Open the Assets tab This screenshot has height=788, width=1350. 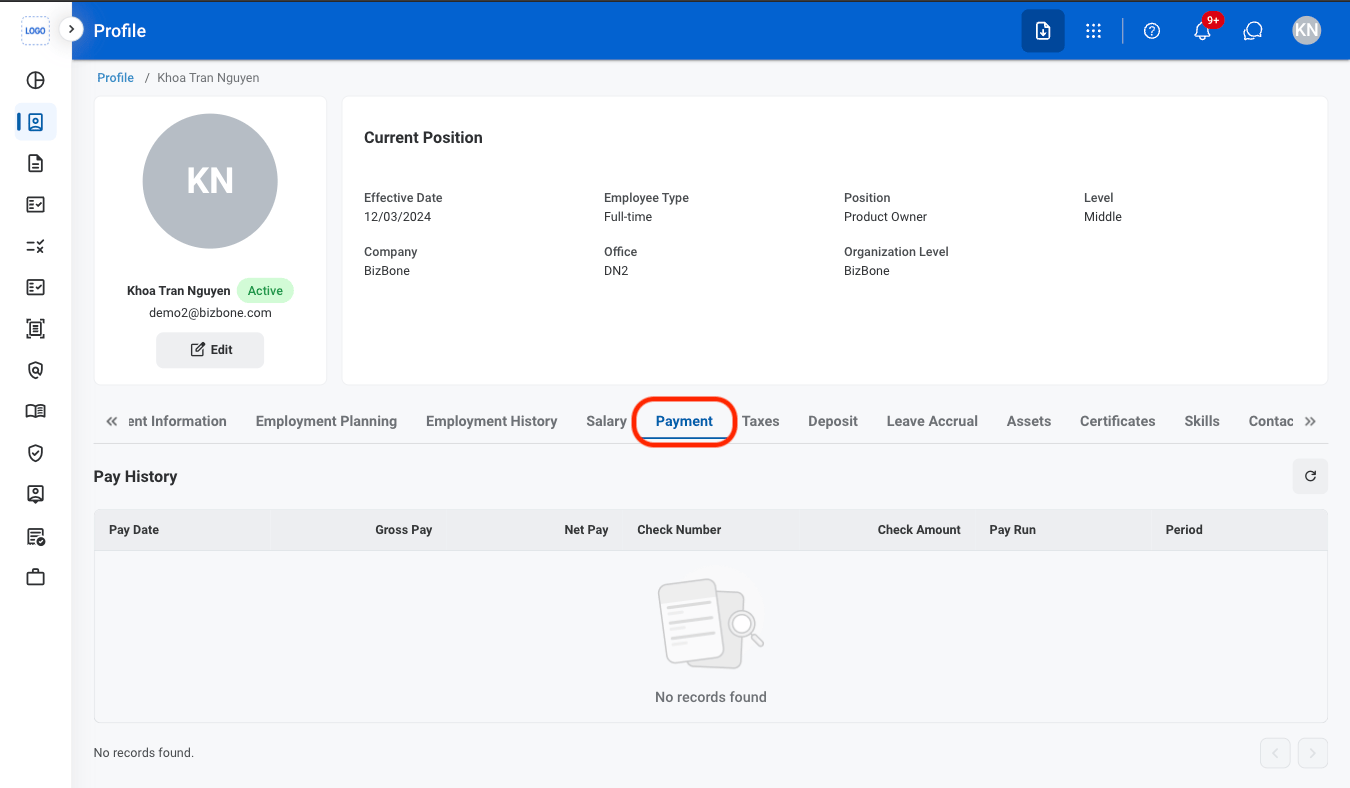tap(1029, 421)
